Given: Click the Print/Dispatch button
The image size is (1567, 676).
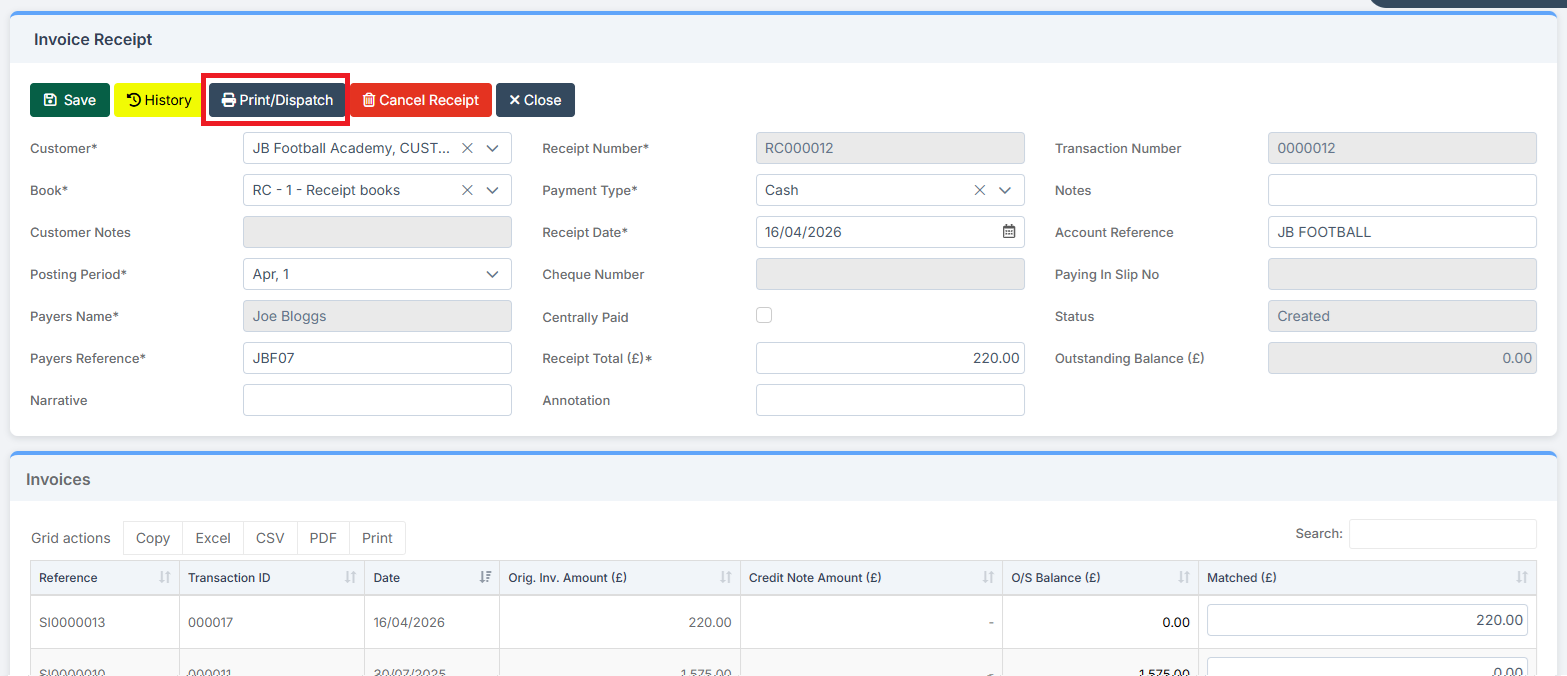Looking at the screenshot, I should (x=277, y=100).
